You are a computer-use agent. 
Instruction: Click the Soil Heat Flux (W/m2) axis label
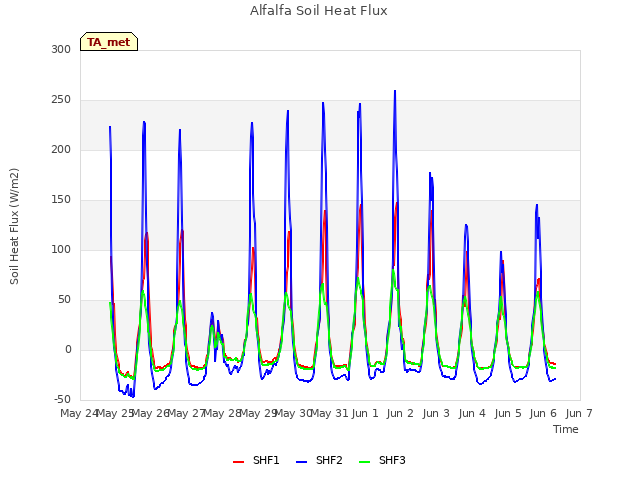coord(14,226)
